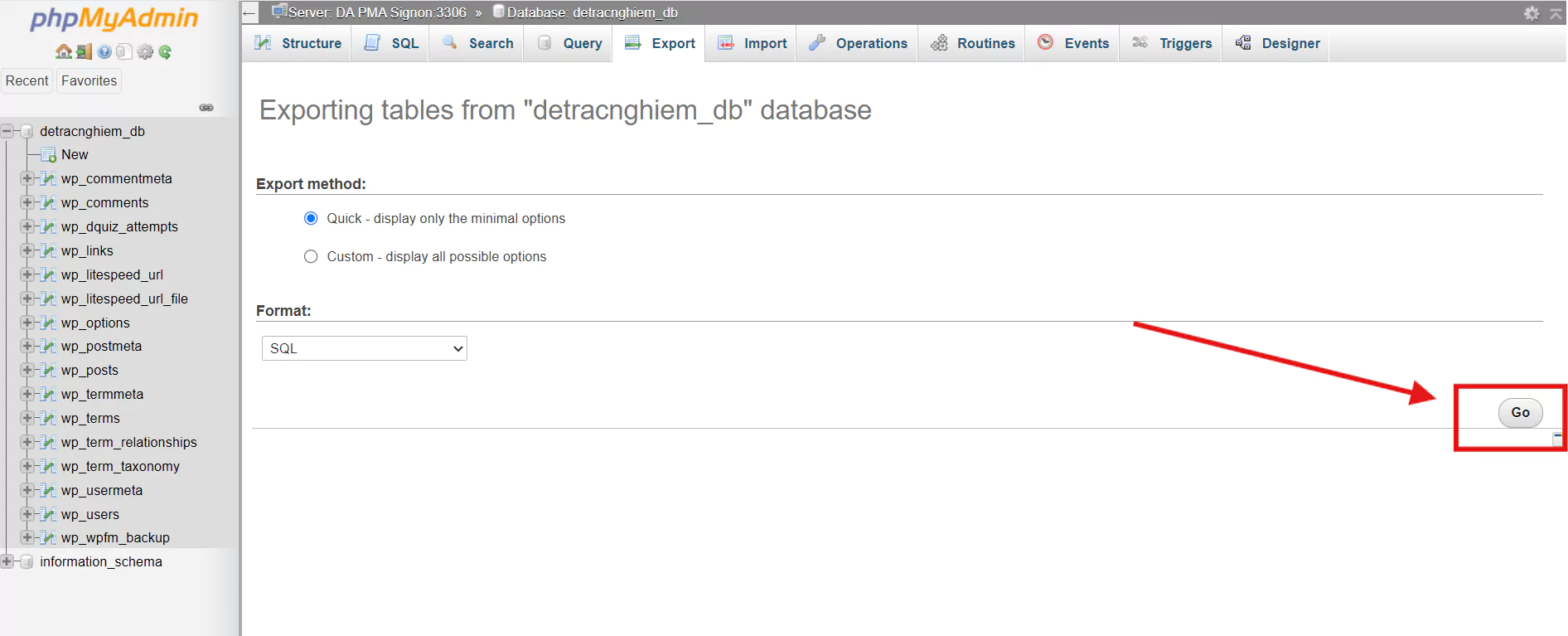Click the left arrow toggle before Server breadcrumb
The width and height of the screenshot is (1568, 636).
pos(249,13)
